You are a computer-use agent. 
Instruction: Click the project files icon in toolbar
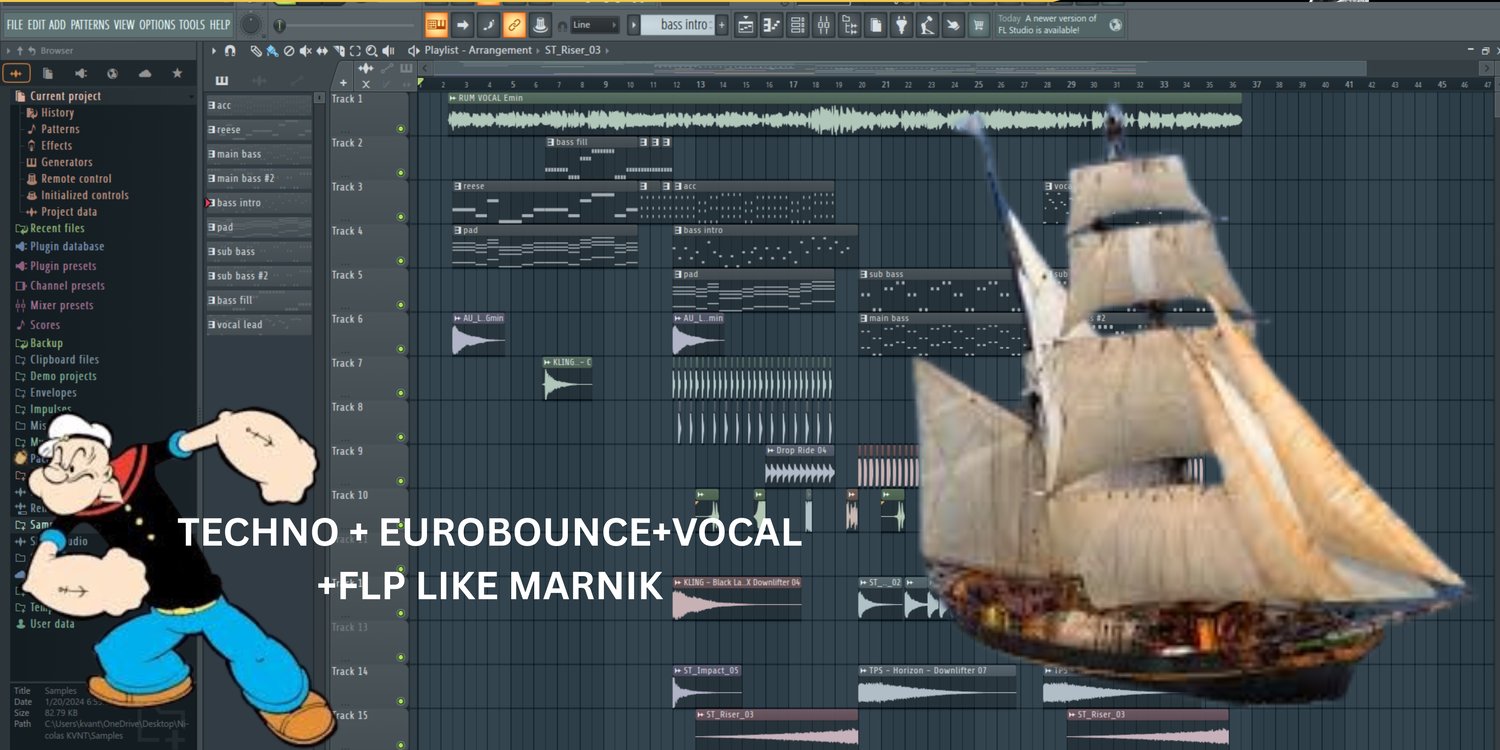pos(875,25)
